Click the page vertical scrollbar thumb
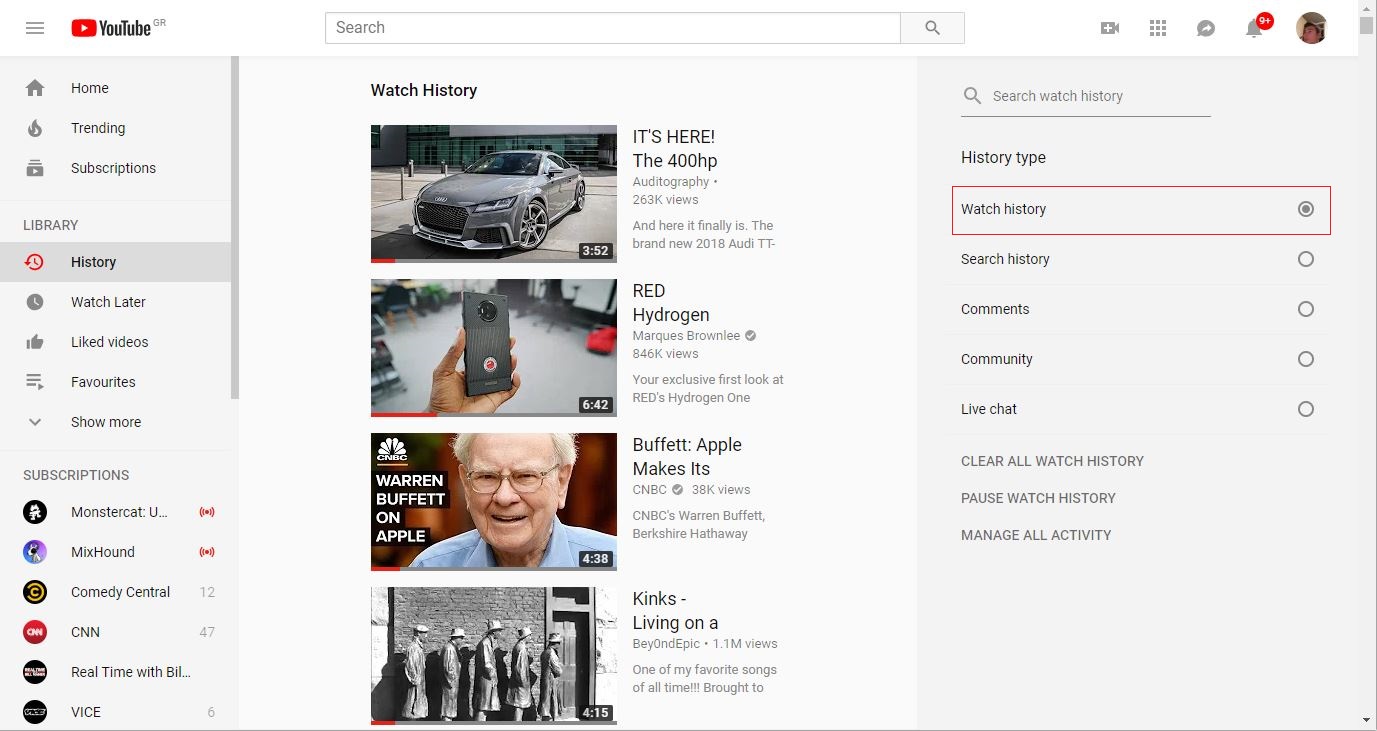Screen dimensions: 1377x731 (1367, 25)
